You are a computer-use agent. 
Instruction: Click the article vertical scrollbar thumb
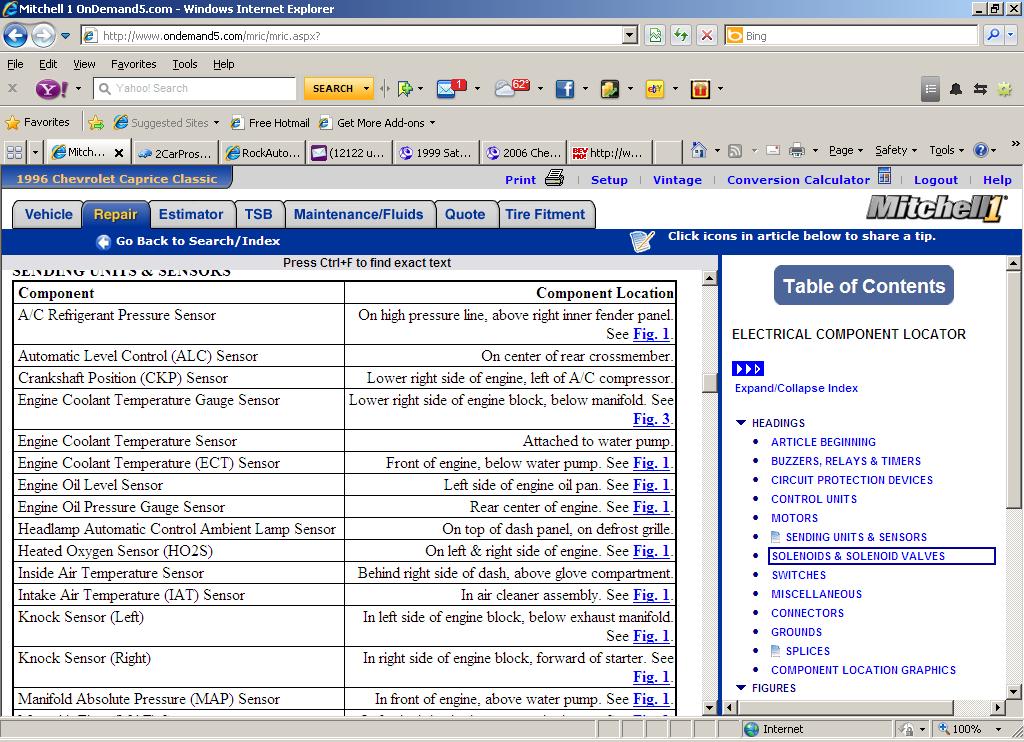(710, 383)
